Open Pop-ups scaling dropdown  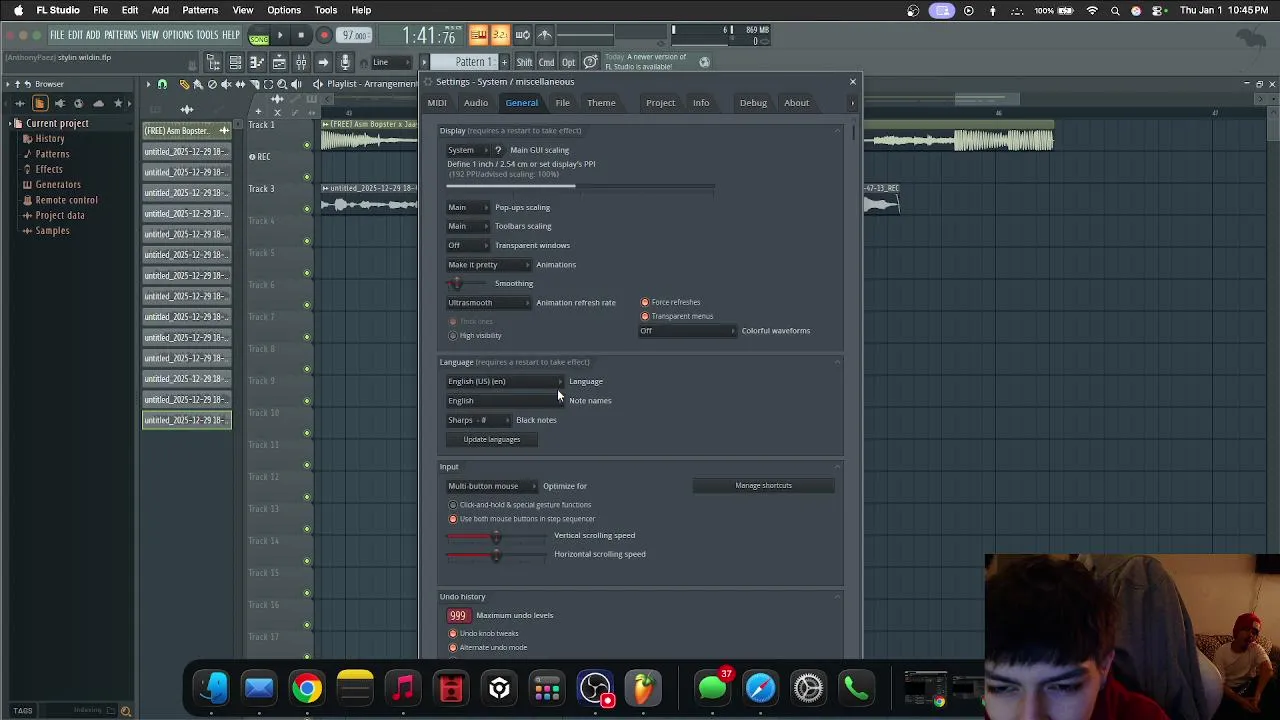(468, 207)
